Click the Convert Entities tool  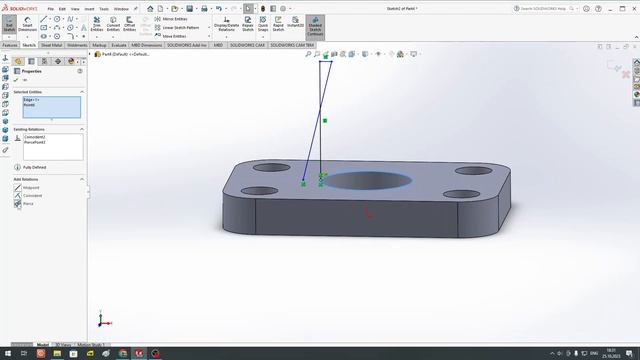click(x=113, y=24)
